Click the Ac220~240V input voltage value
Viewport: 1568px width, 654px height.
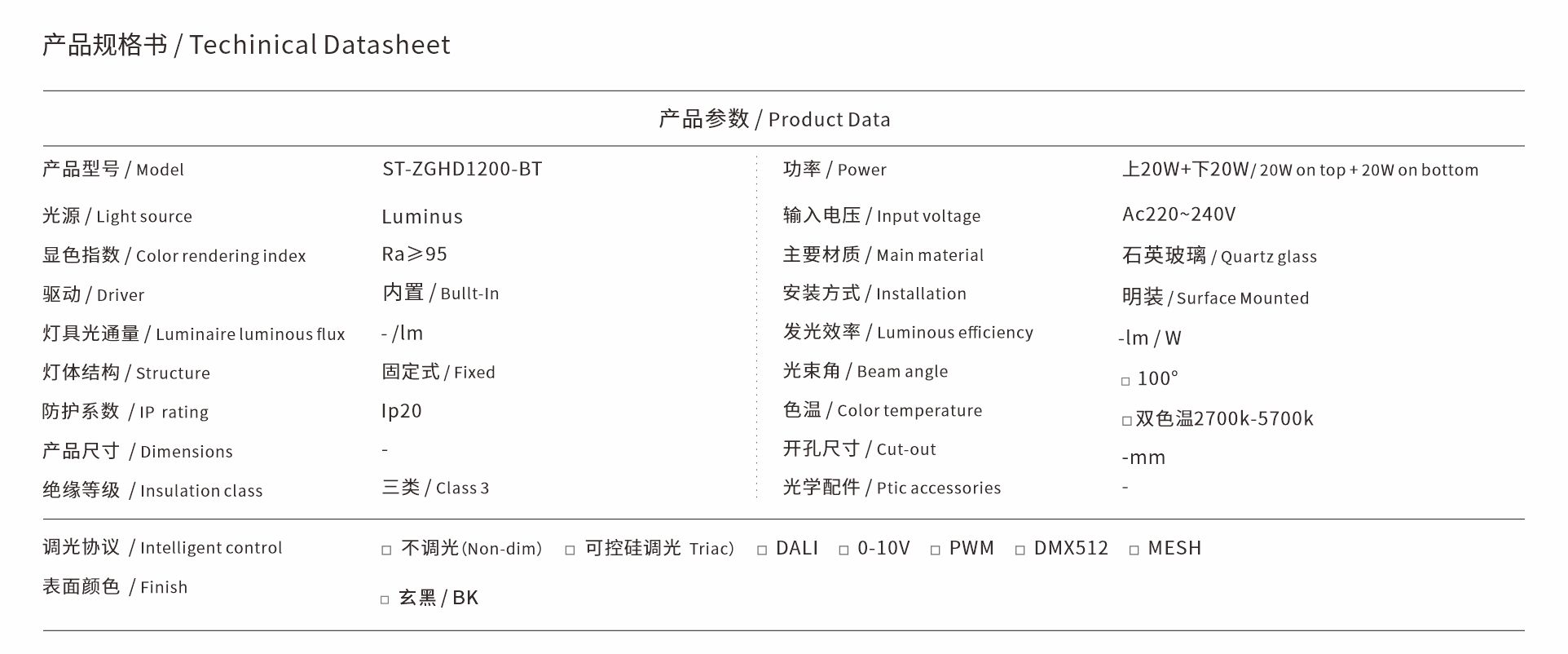[x=1178, y=214]
